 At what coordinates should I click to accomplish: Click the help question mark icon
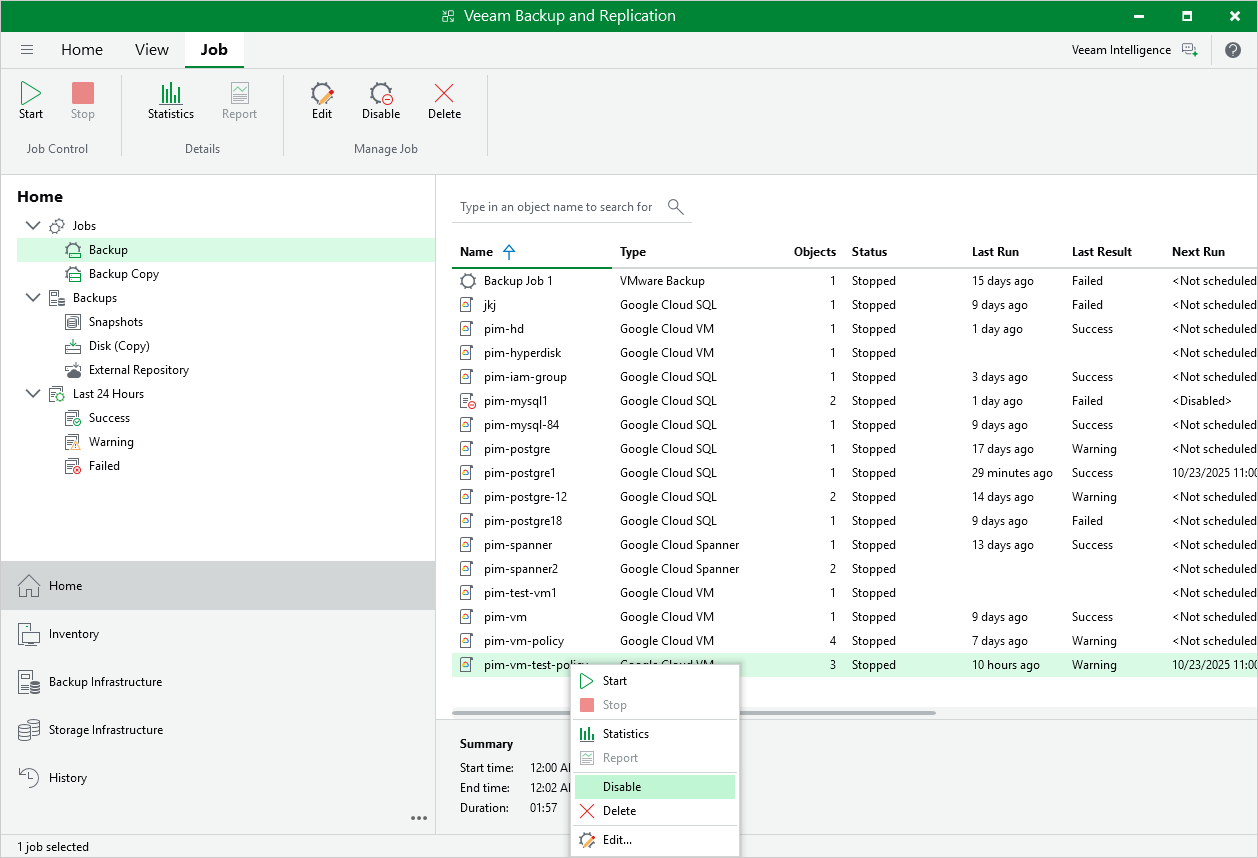1232,50
